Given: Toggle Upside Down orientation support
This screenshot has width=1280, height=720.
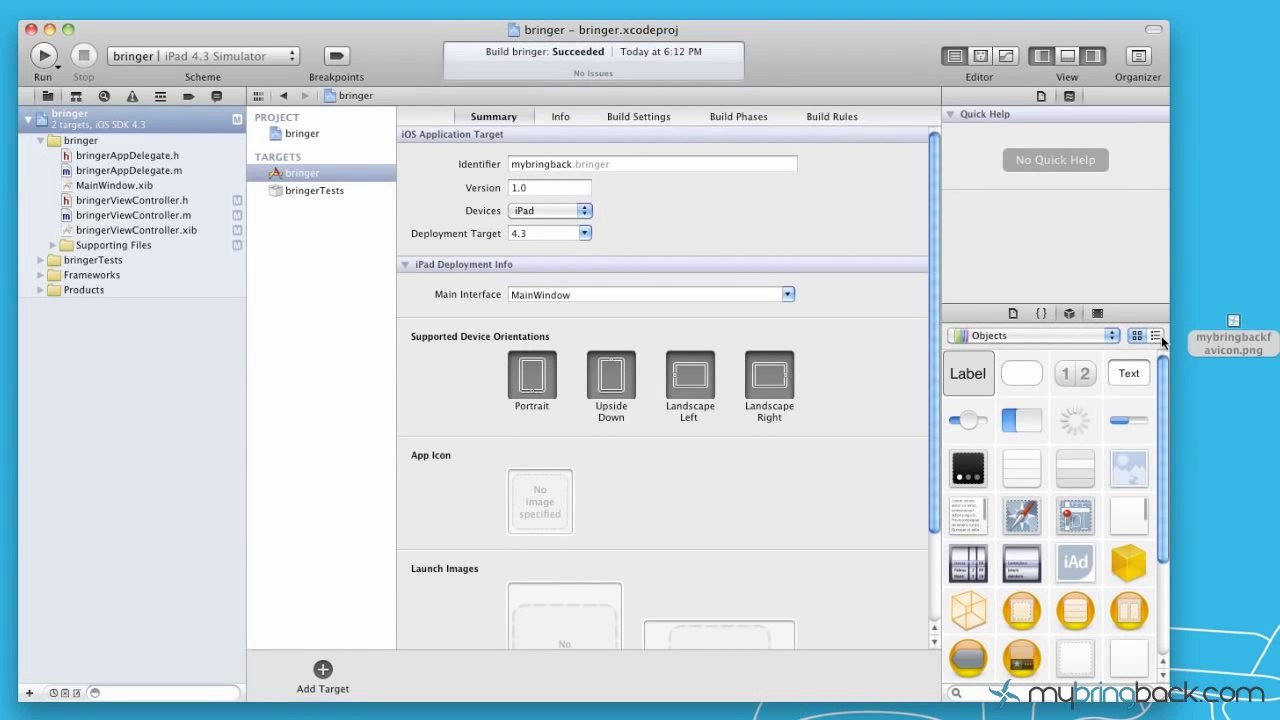Looking at the screenshot, I should pos(611,375).
